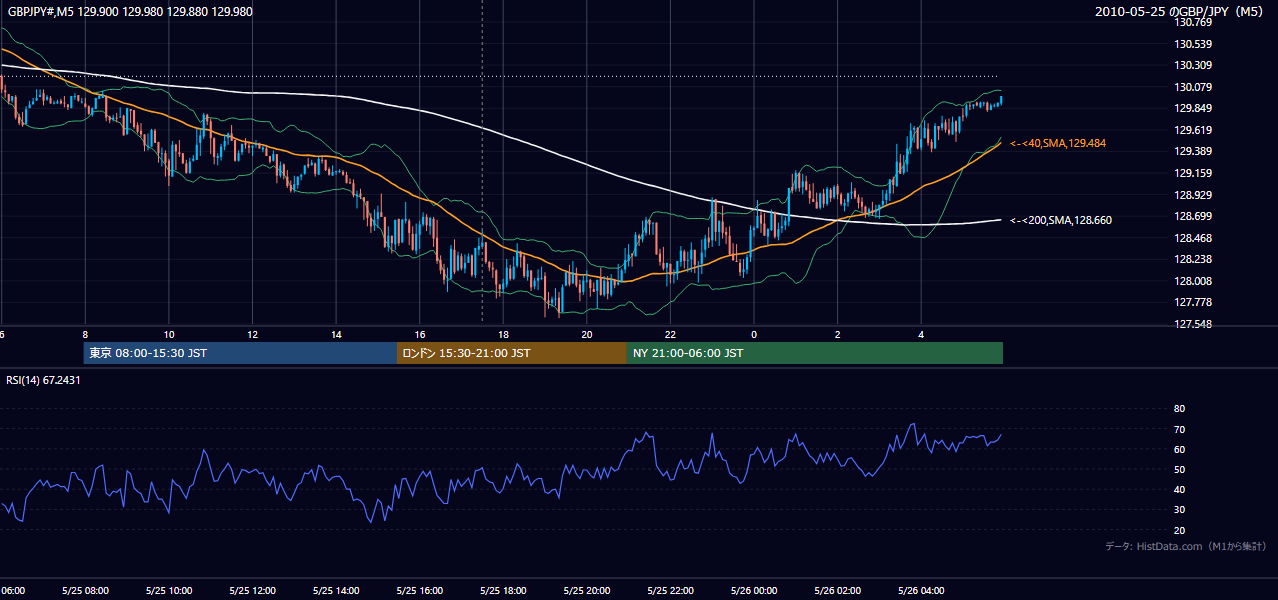Select the RSI(14) 67.2431 indicator label
This screenshot has width=1278, height=600.
coord(44,380)
